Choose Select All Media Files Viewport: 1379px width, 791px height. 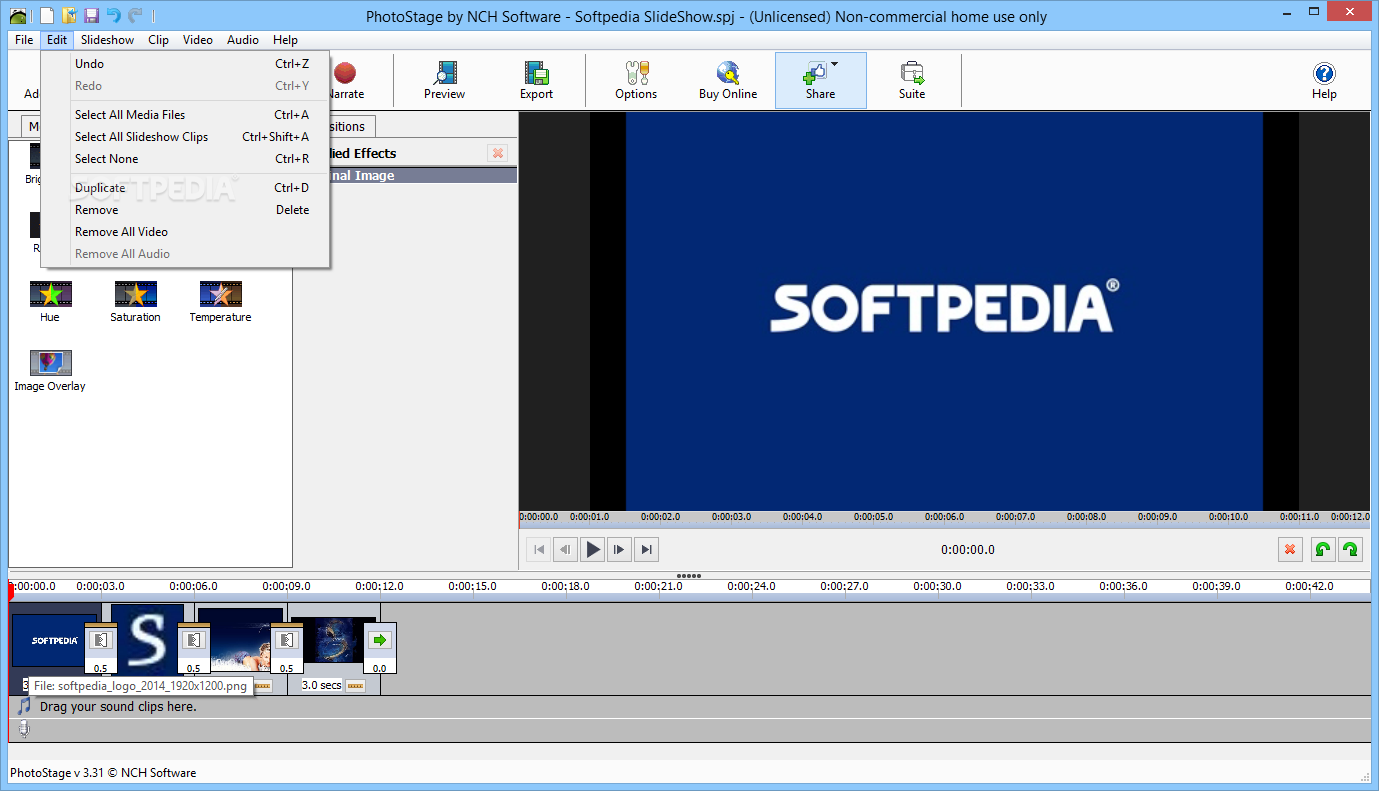coord(185,115)
